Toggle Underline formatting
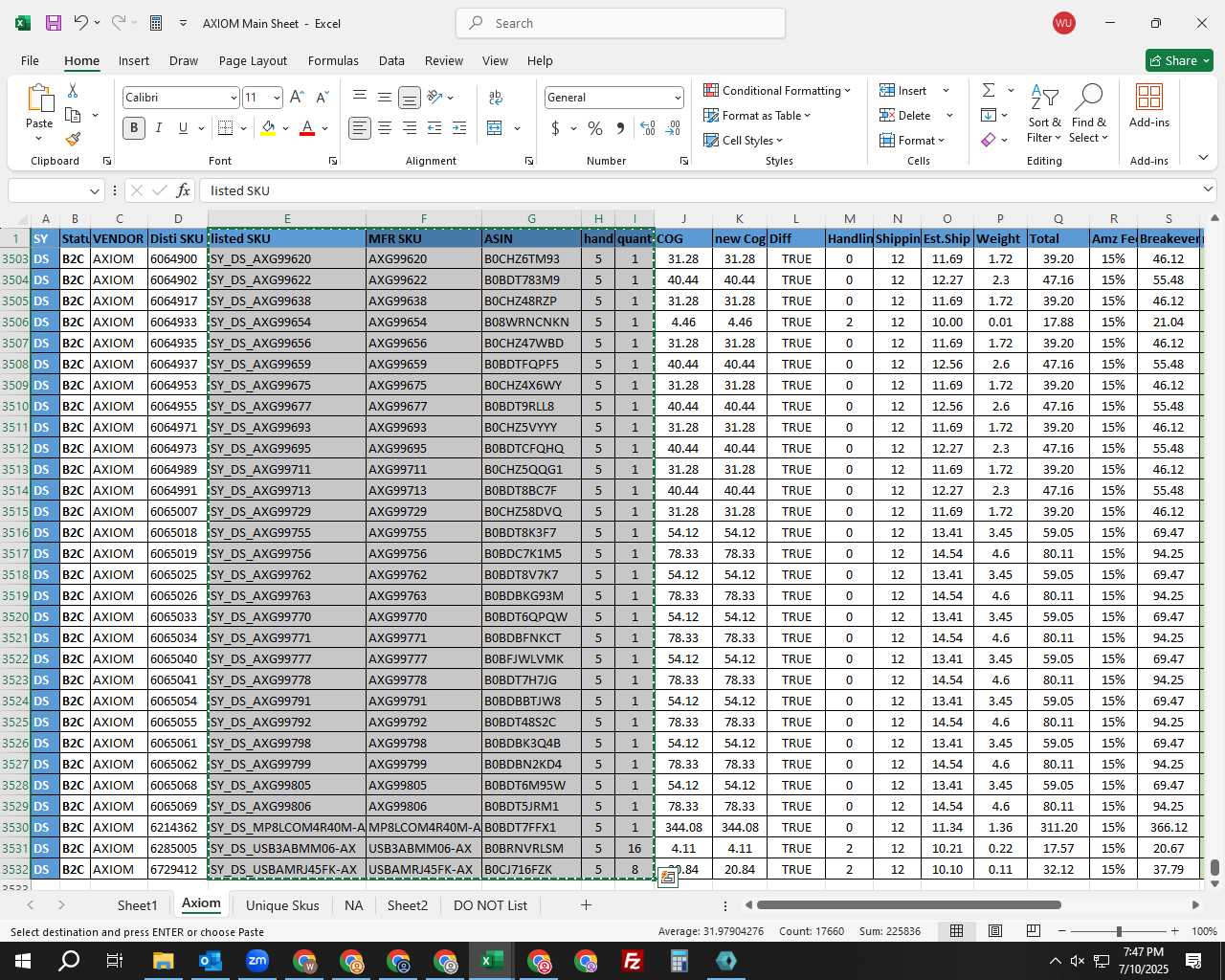1225x980 pixels. 183,127
